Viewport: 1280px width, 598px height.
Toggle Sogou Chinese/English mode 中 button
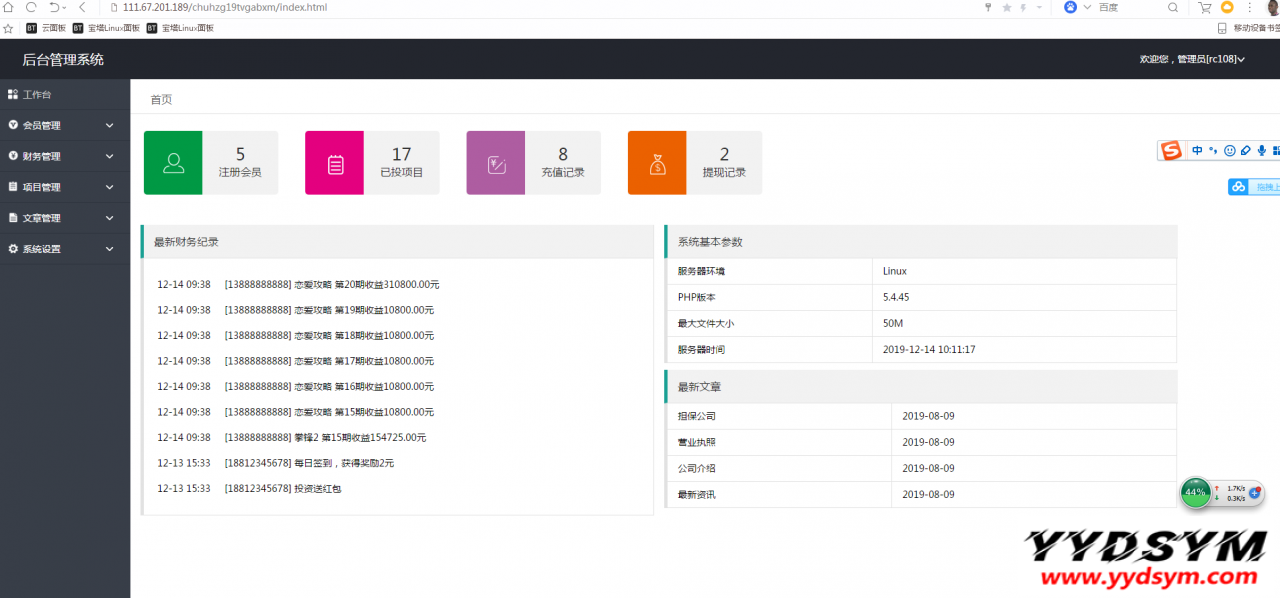(1197, 151)
